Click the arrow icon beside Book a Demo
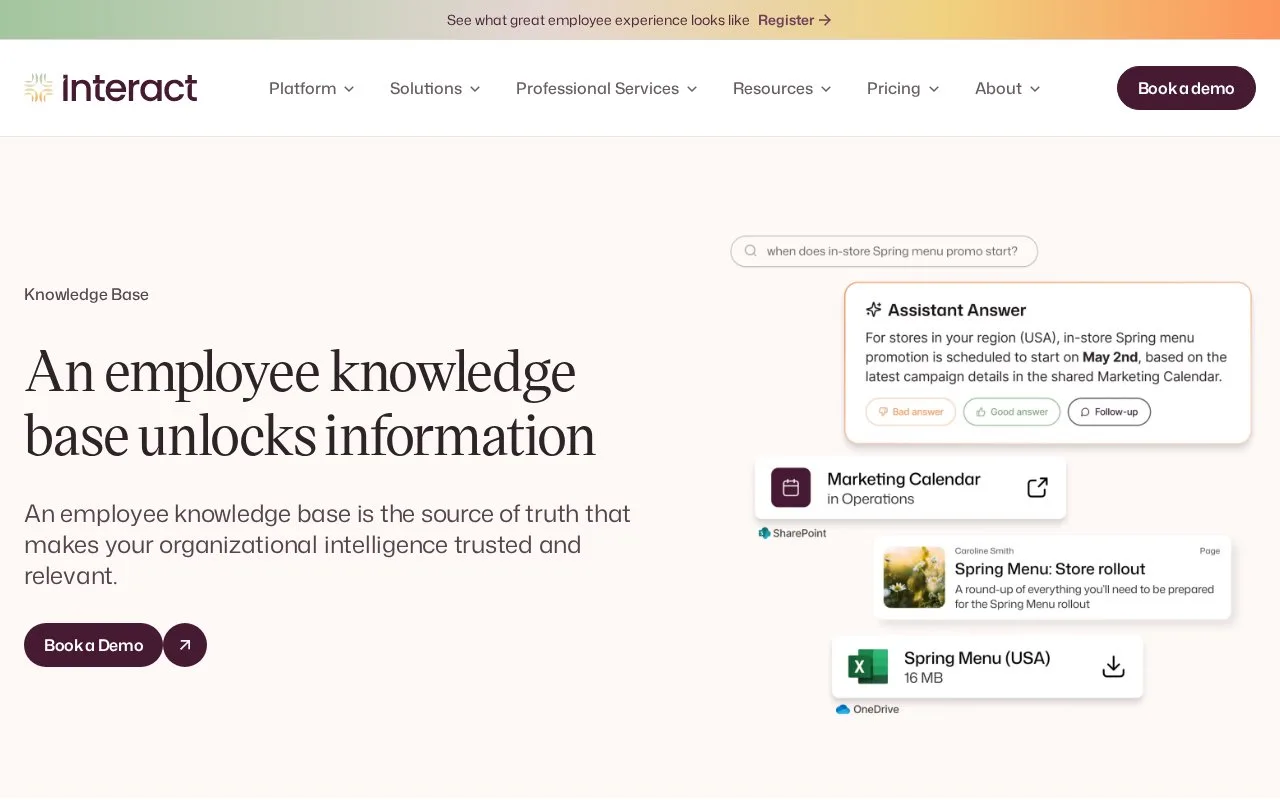This screenshot has width=1280, height=800. point(185,645)
